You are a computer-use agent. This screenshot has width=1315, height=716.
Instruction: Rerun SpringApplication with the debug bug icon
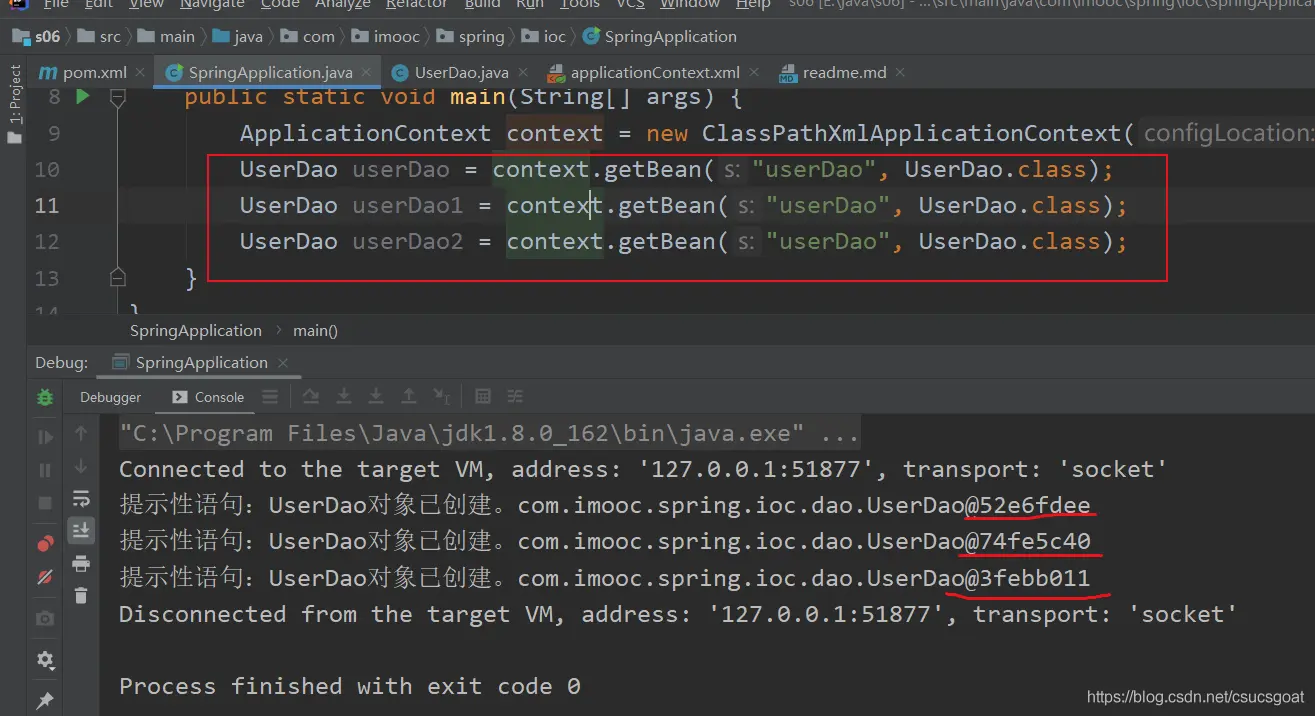(45, 397)
